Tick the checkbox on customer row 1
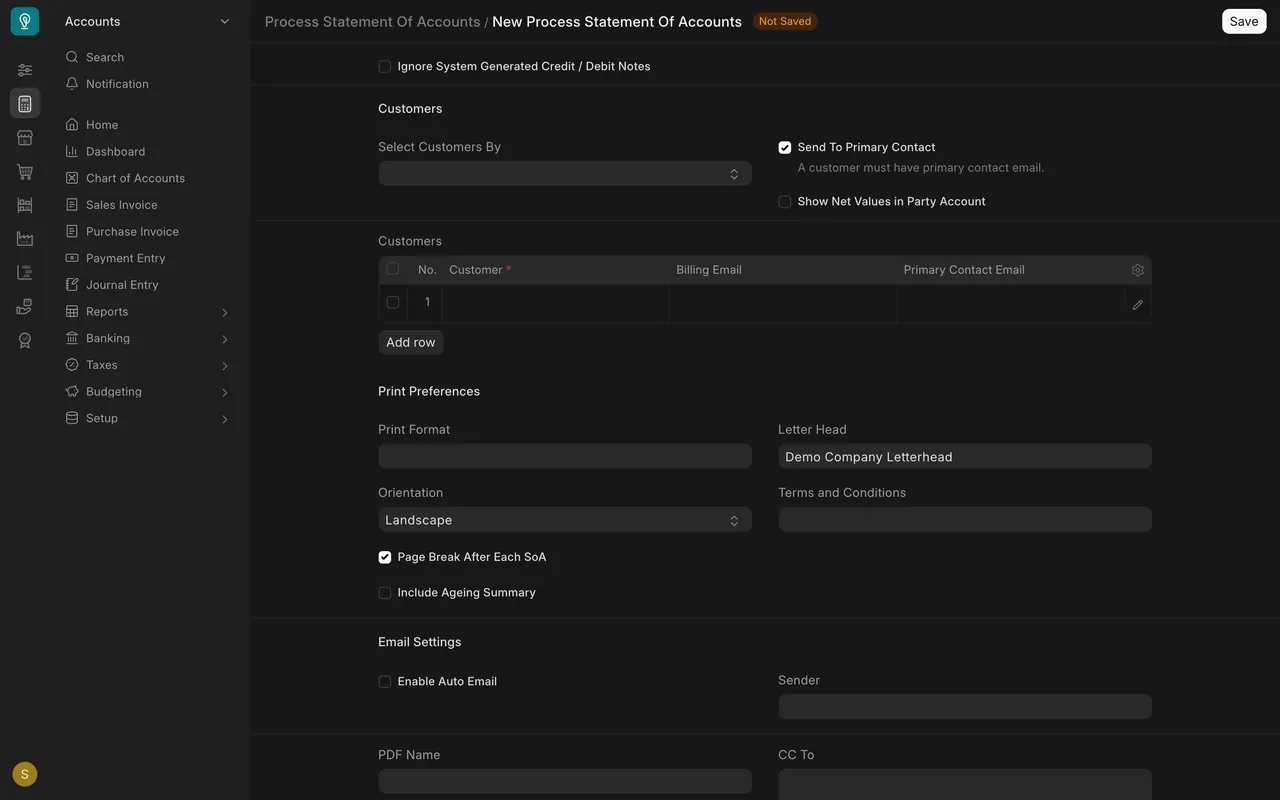Screen dimensions: 1280x800 [393, 302]
